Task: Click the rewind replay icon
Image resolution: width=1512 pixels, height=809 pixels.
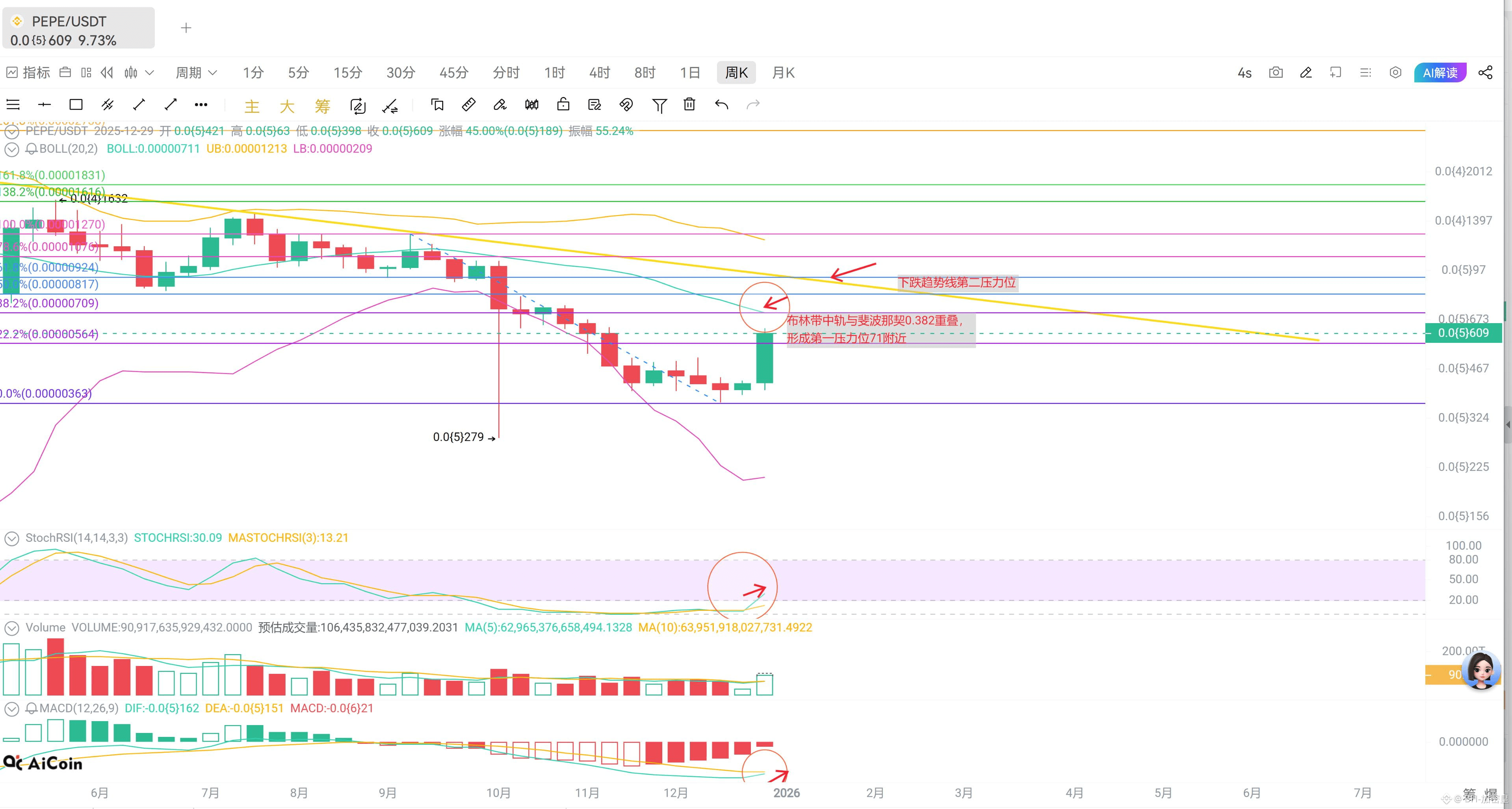Action: [x=107, y=73]
